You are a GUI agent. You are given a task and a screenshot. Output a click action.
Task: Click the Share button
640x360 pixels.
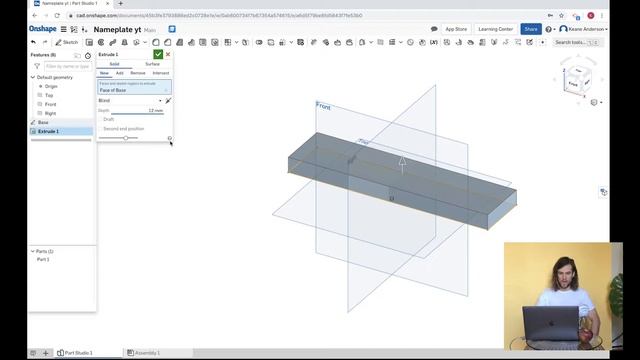531,29
